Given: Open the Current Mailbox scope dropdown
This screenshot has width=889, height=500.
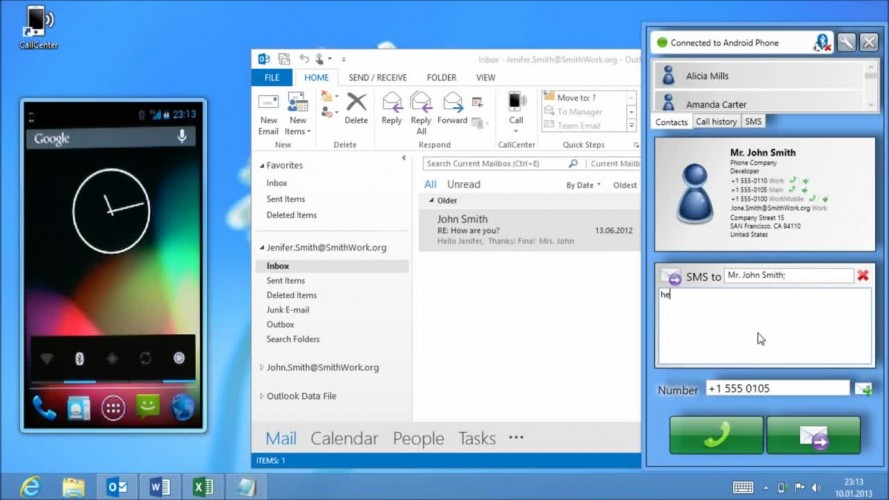Looking at the screenshot, I should (x=615, y=163).
